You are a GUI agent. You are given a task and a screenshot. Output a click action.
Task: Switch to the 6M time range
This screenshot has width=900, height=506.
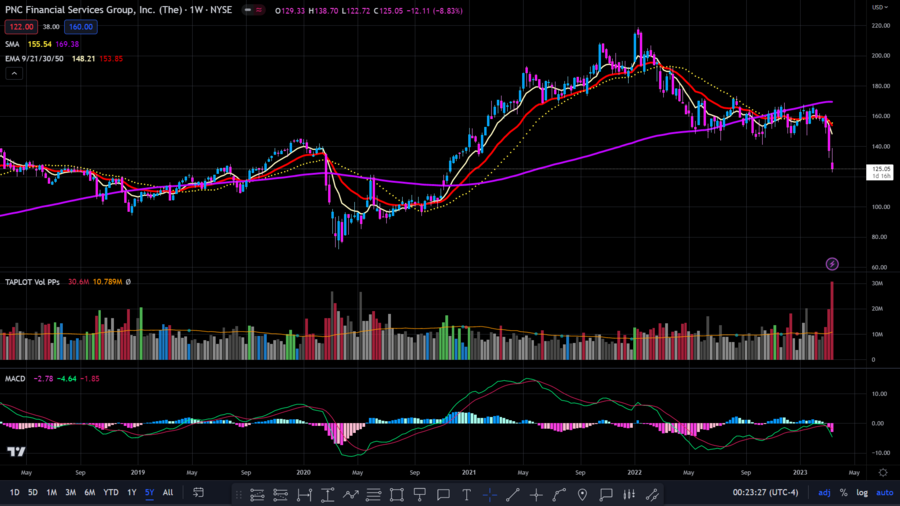(x=90, y=492)
